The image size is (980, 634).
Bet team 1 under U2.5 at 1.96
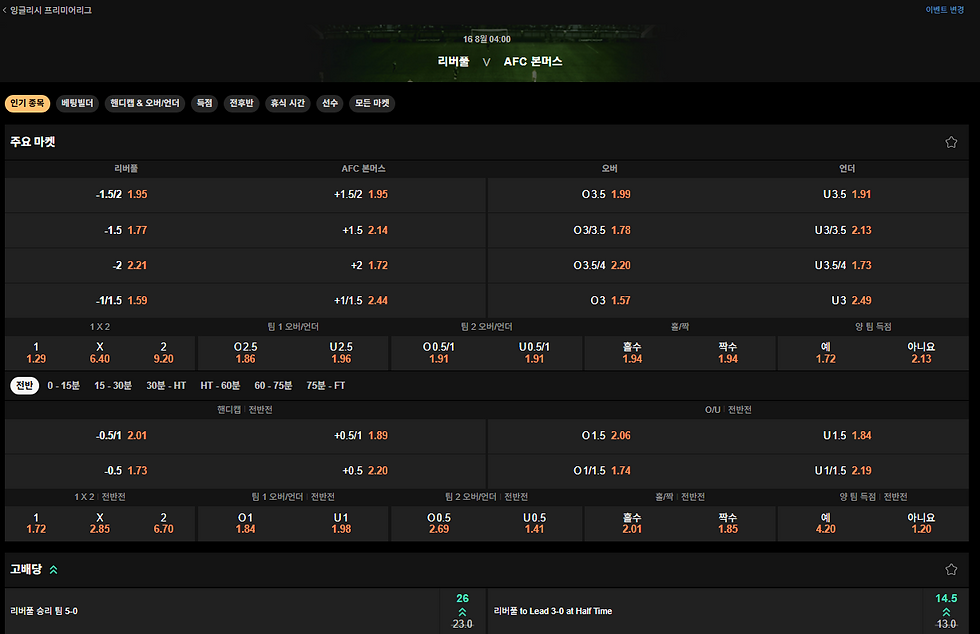tap(341, 353)
